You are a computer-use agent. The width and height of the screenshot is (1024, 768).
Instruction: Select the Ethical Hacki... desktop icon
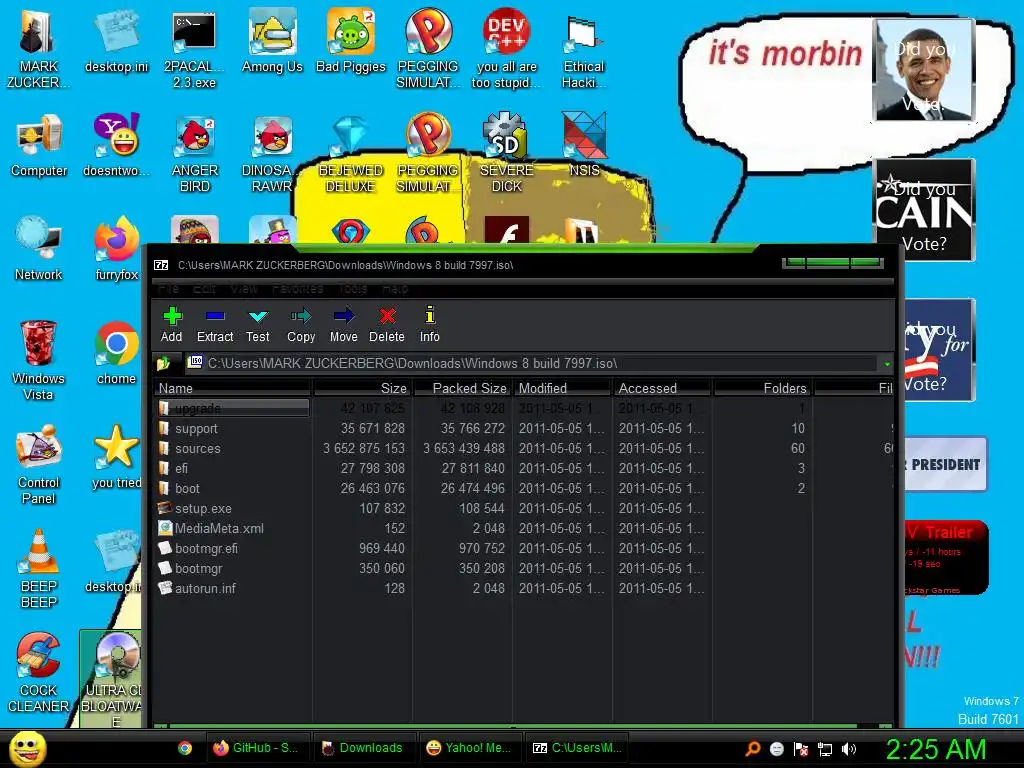click(584, 50)
